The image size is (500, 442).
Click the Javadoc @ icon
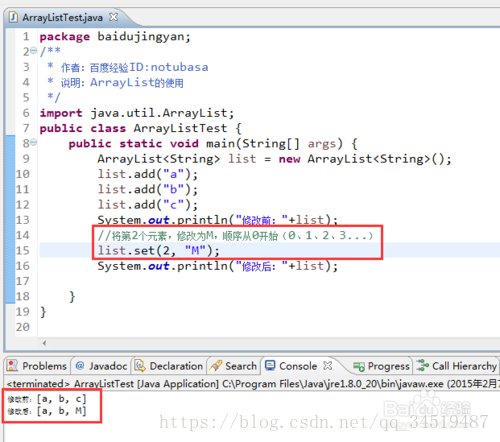(x=80, y=366)
